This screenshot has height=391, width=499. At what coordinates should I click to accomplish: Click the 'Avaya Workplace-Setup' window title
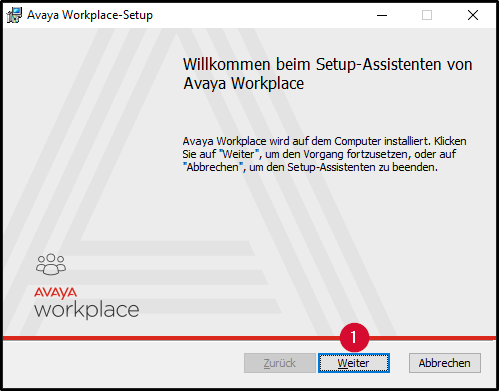click(90, 15)
